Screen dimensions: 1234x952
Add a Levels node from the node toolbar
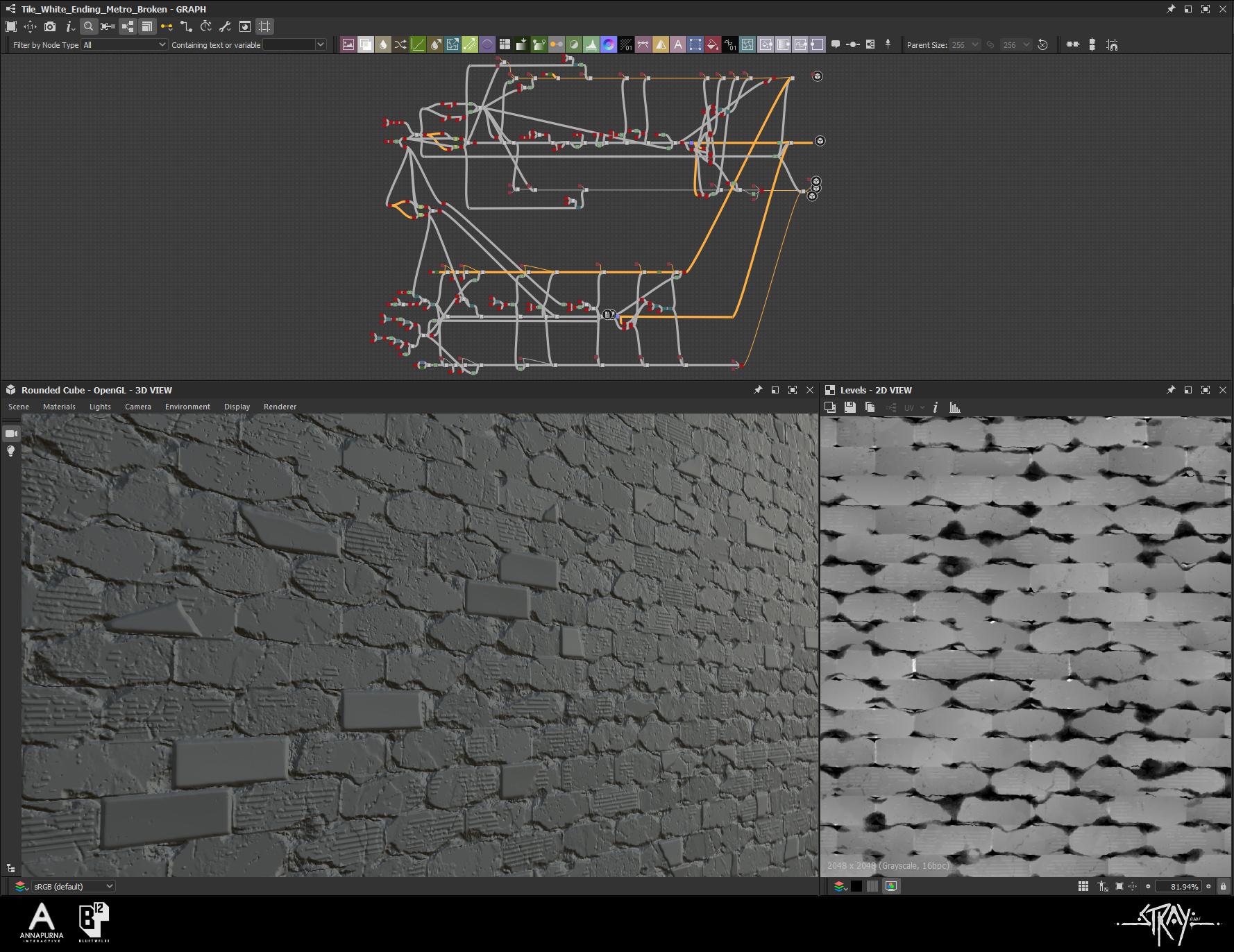pos(591,44)
